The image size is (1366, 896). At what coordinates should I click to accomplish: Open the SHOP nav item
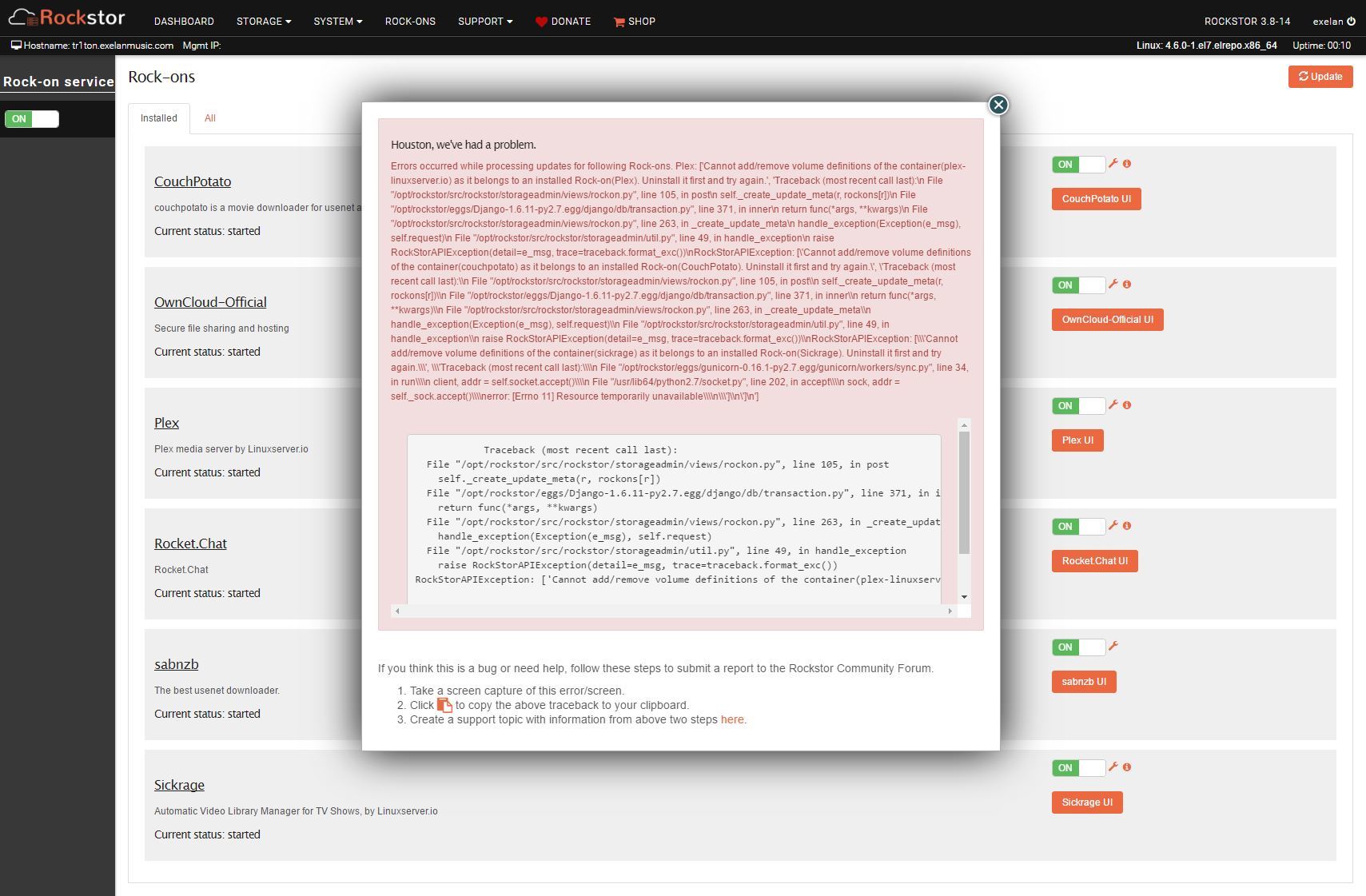click(635, 22)
